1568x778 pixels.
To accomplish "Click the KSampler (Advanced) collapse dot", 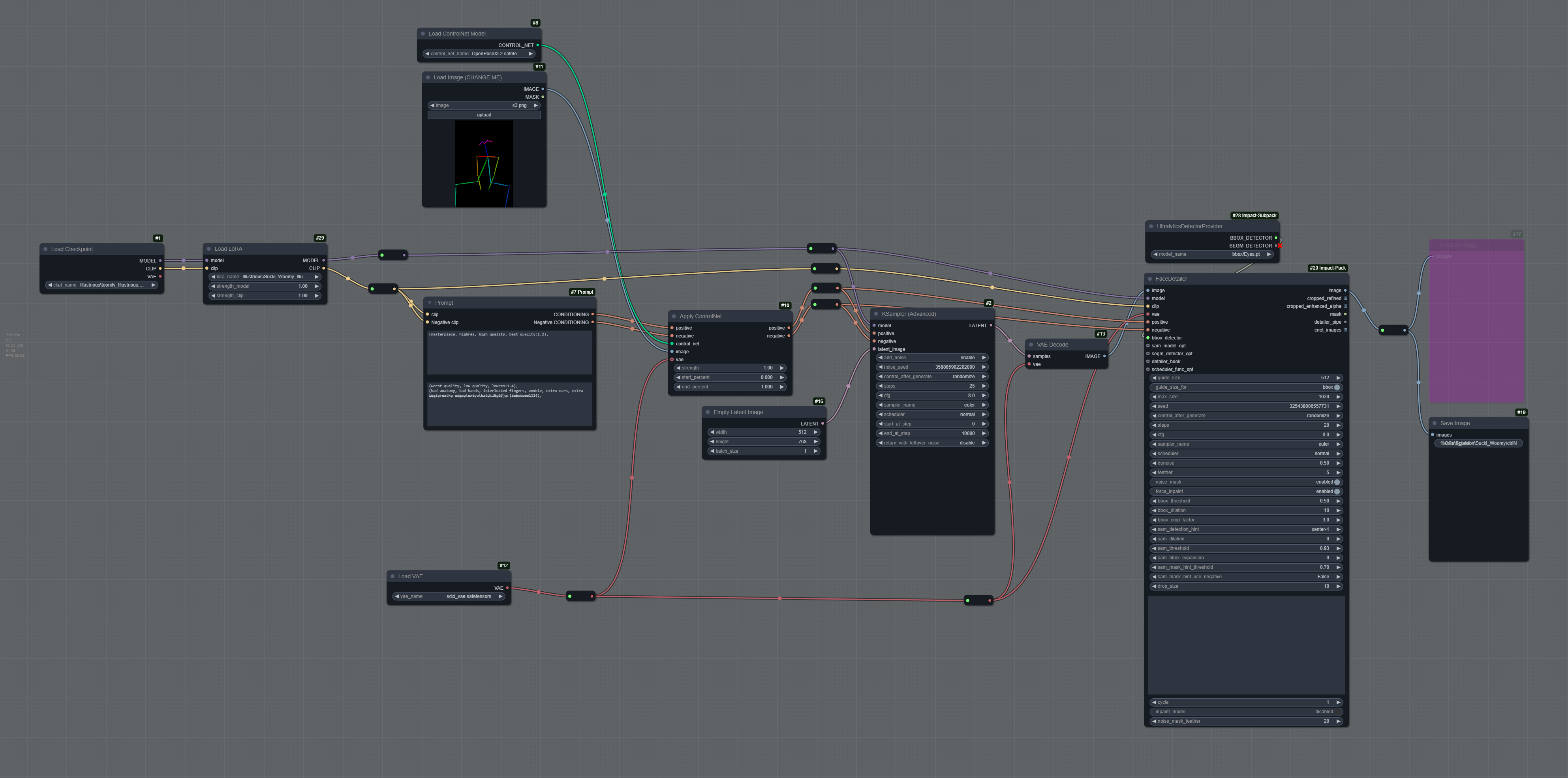I will [x=876, y=314].
